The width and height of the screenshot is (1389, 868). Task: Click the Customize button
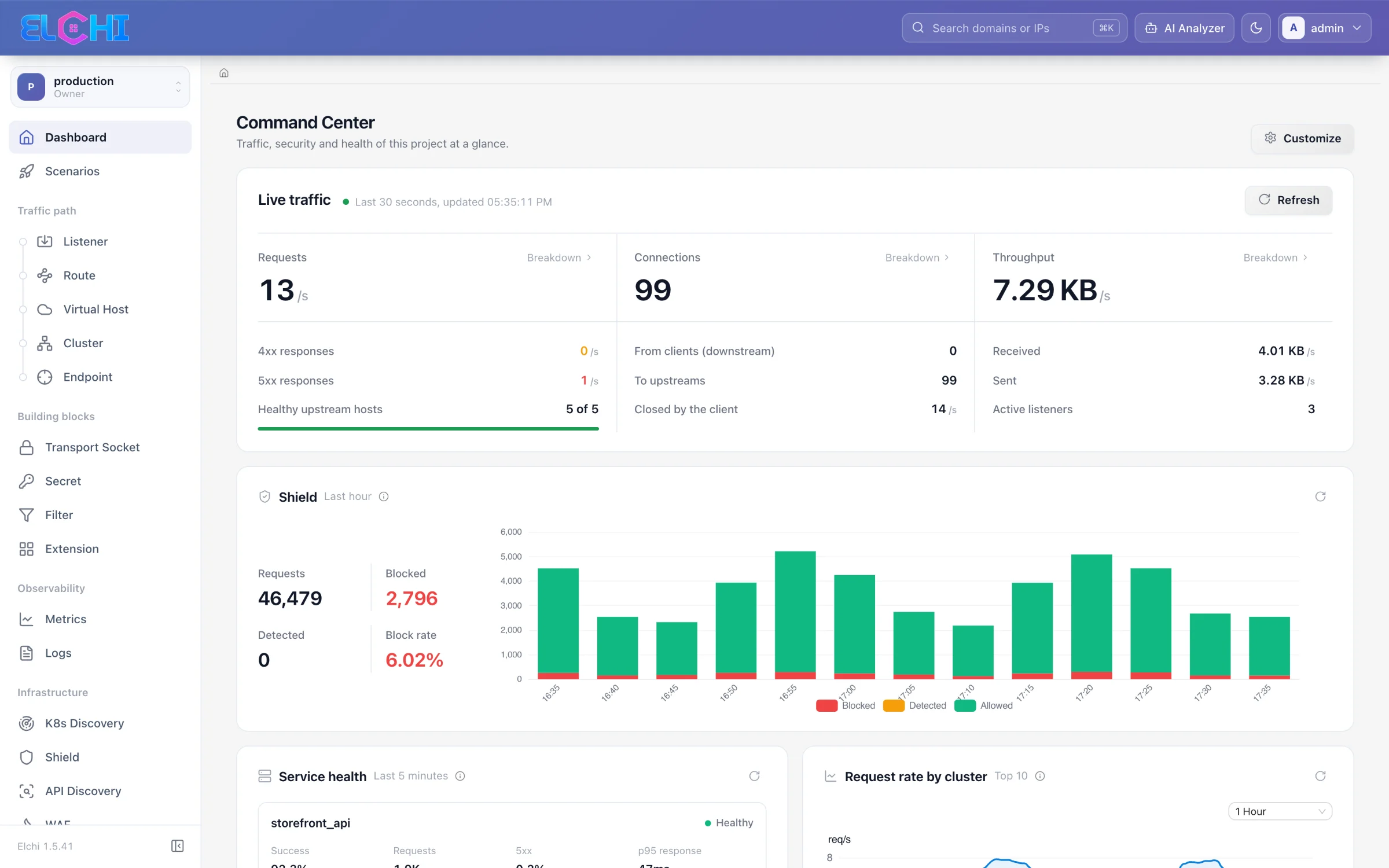point(1302,138)
